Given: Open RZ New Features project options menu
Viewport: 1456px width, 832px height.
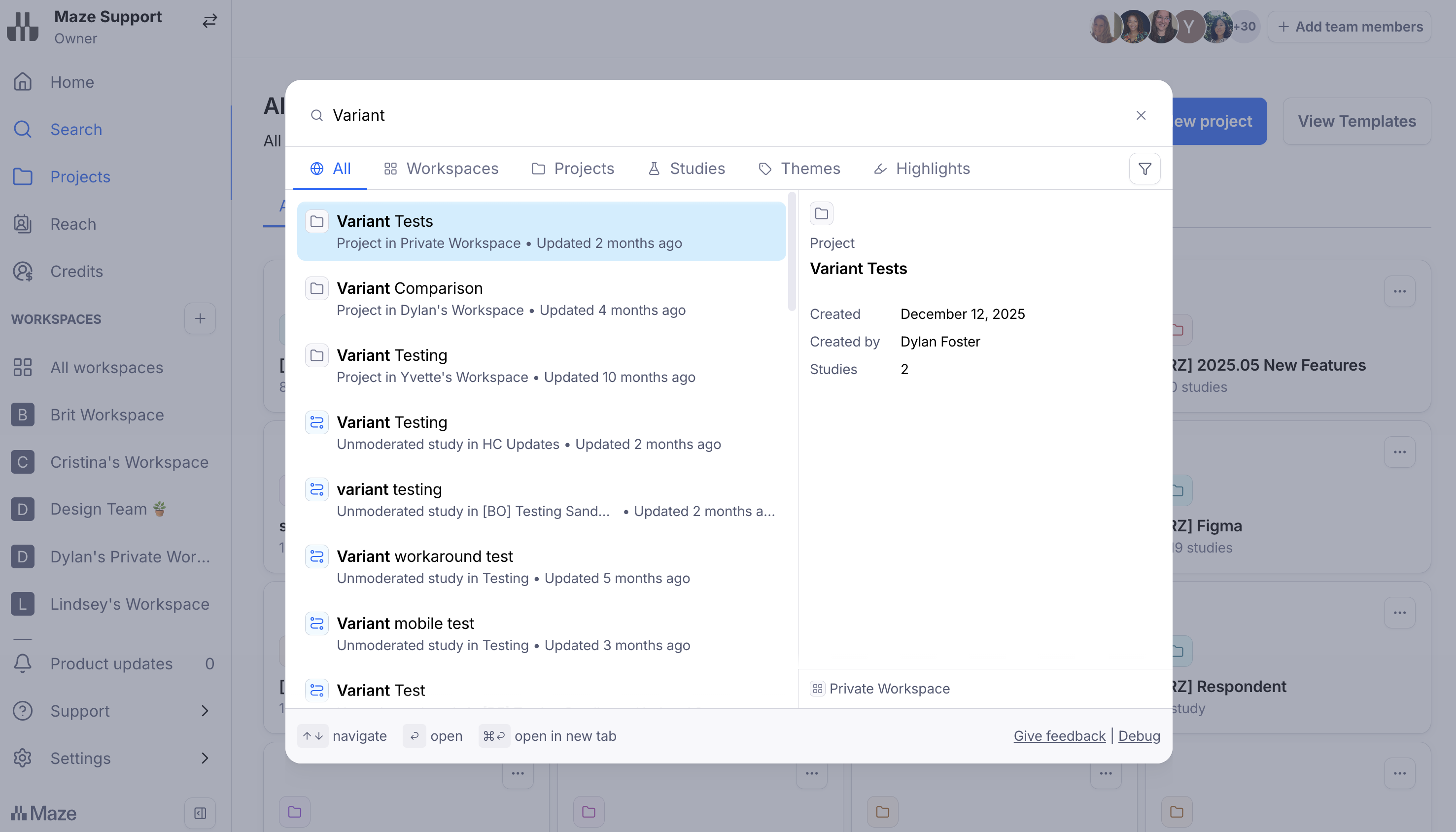Looking at the screenshot, I should (x=1399, y=291).
